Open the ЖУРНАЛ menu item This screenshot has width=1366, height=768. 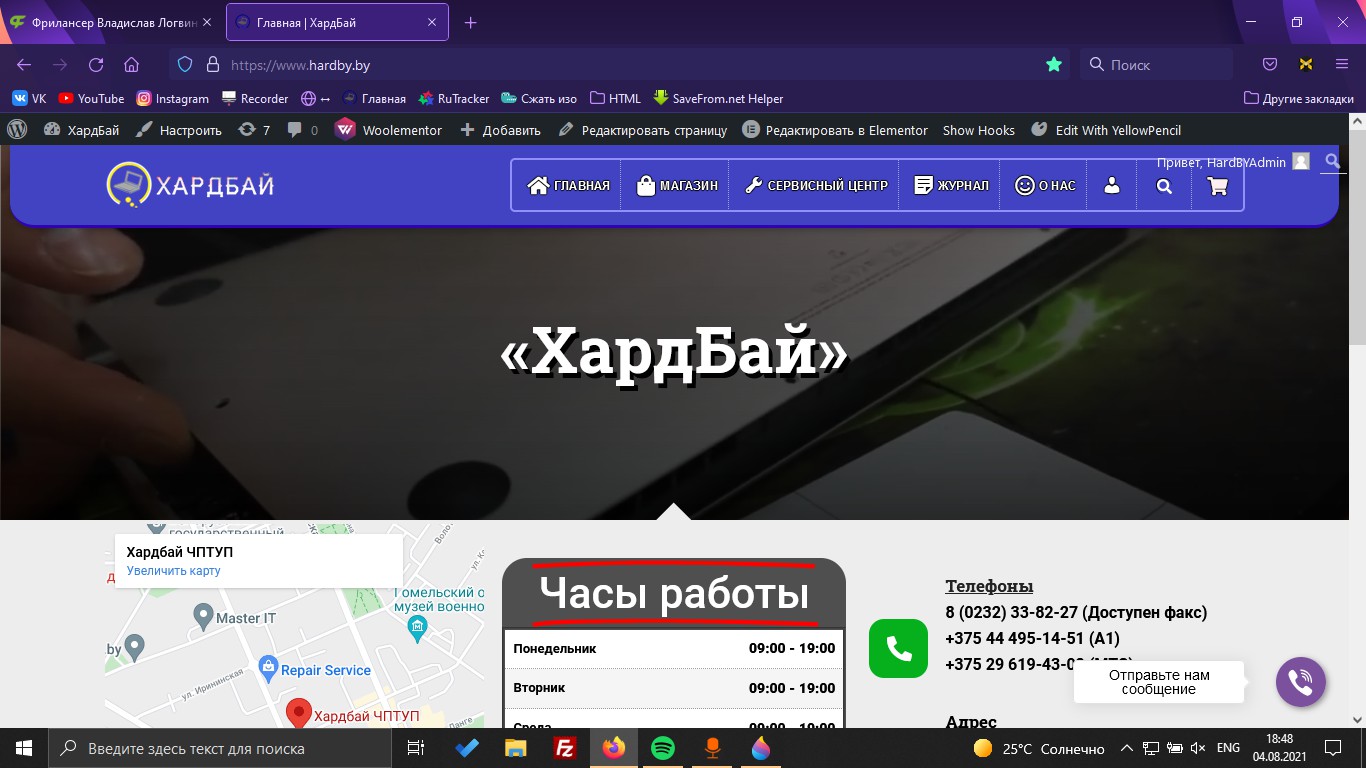point(951,186)
